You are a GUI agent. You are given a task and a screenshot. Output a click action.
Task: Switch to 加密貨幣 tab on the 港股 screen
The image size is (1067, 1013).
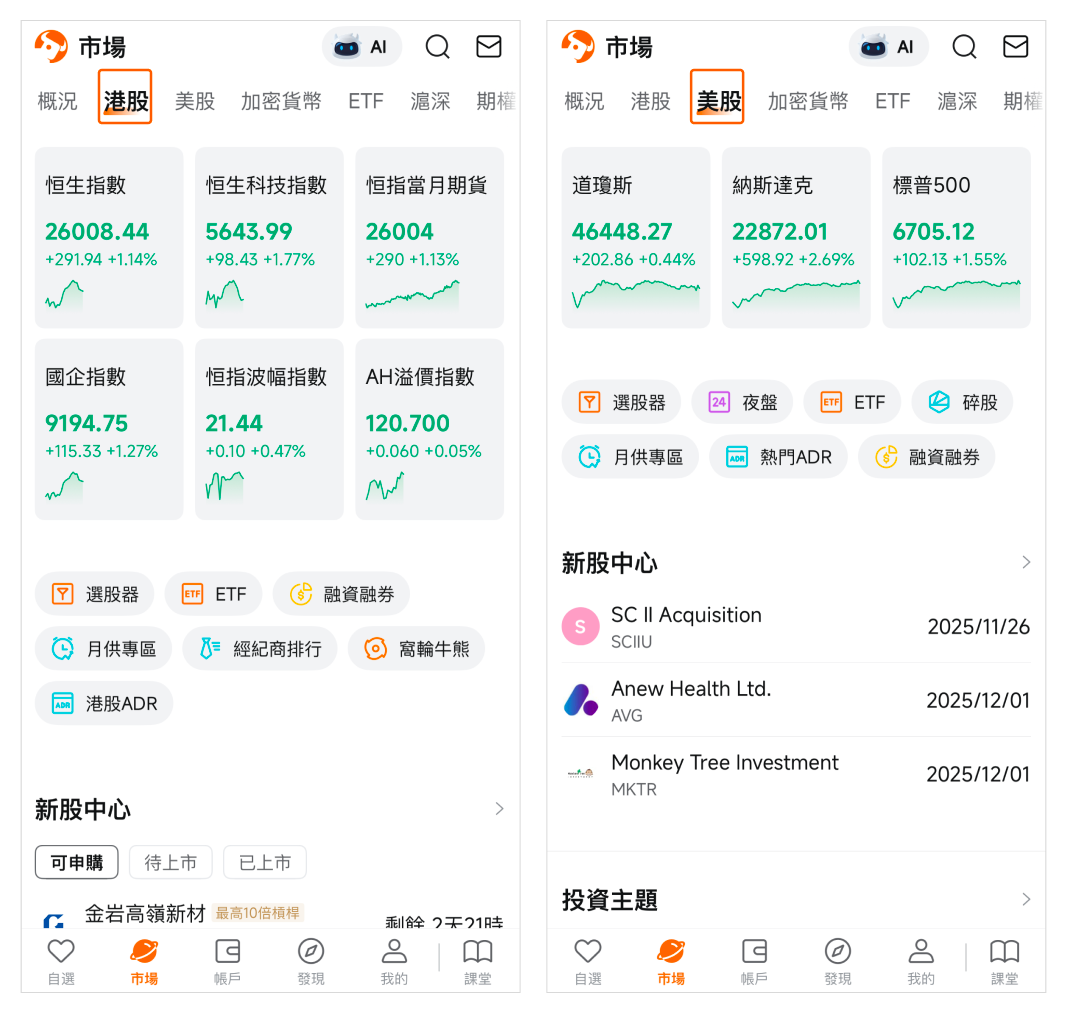coord(281,101)
